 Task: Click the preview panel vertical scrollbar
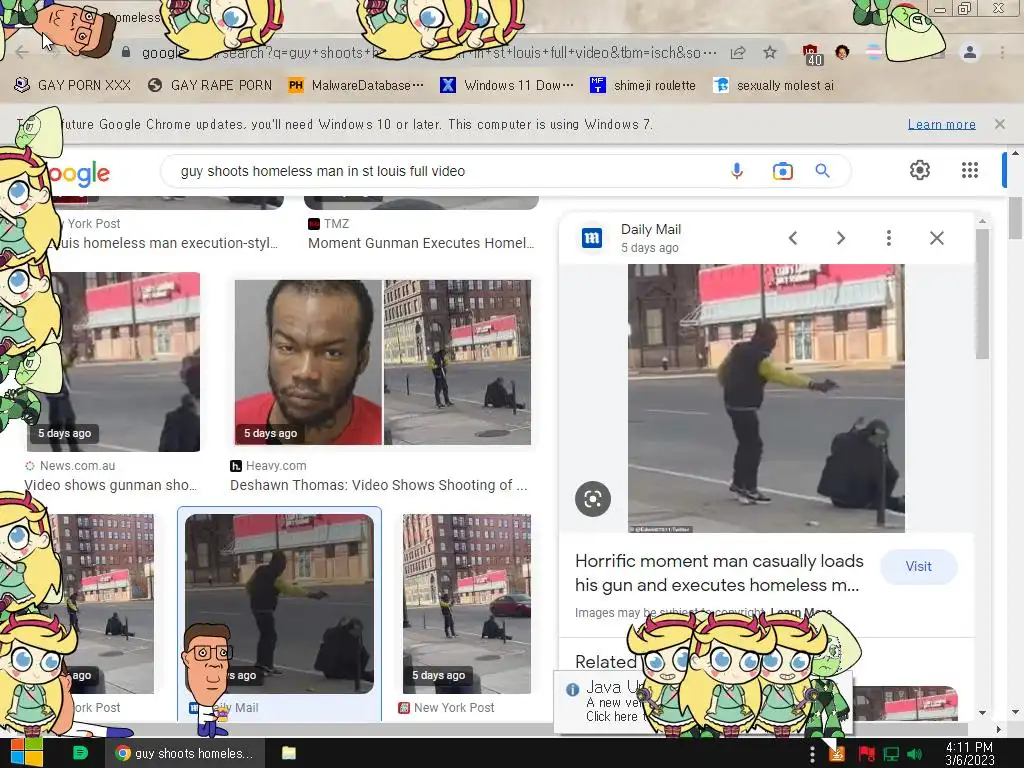click(x=982, y=293)
